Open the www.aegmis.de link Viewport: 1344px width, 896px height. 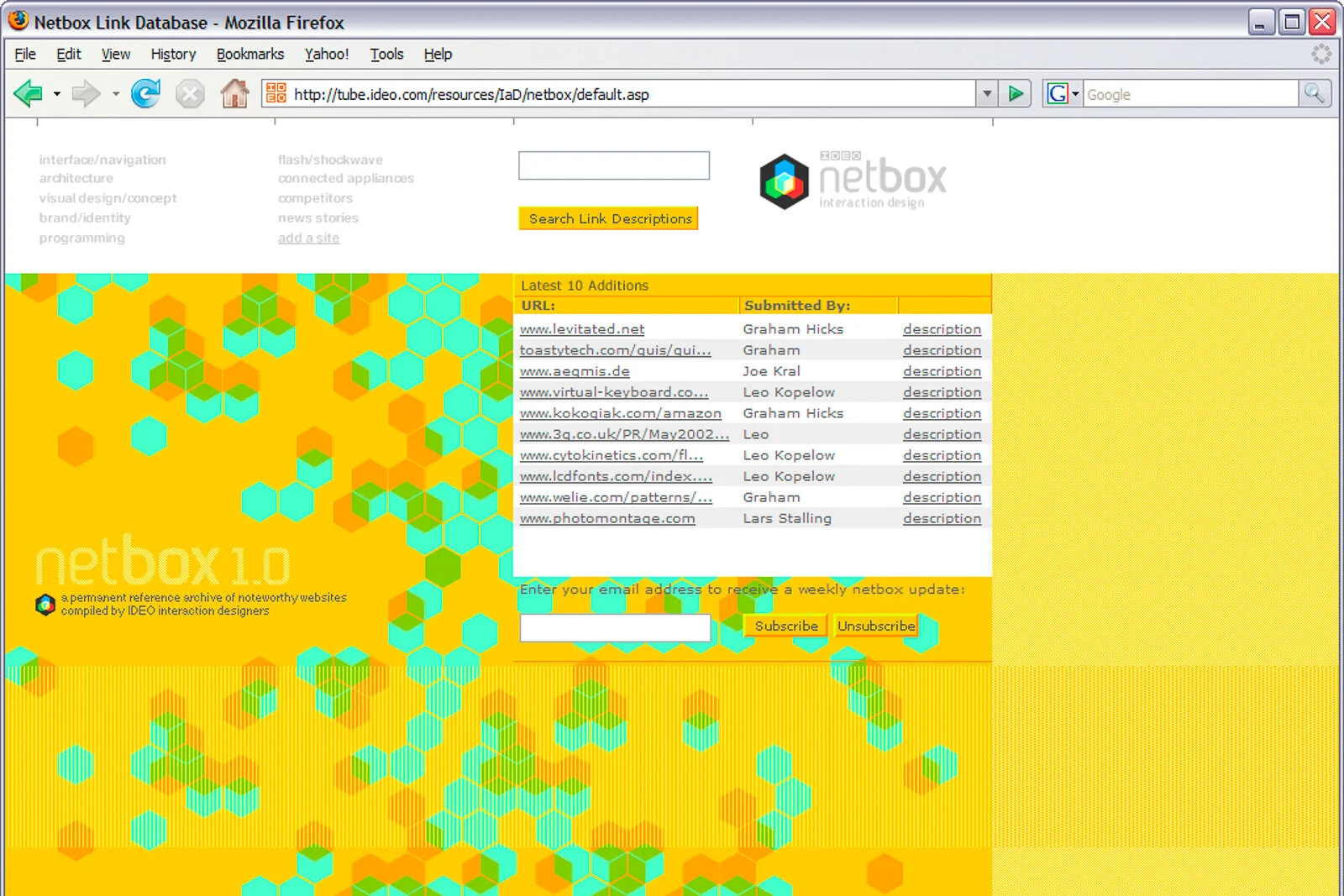pyautogui.click(x=575, y=371)
